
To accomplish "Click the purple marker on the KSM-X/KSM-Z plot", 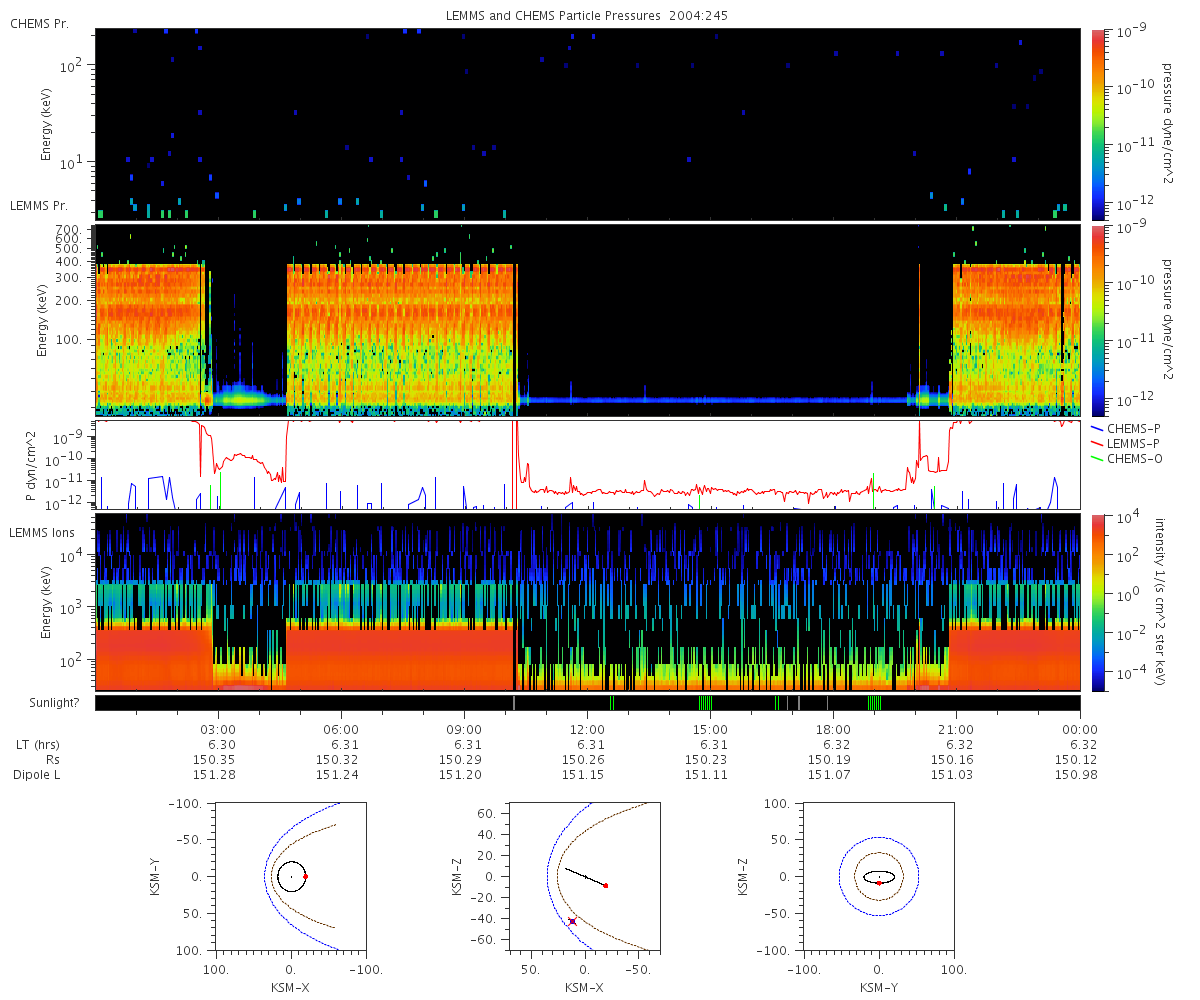I will coord(572,921).
